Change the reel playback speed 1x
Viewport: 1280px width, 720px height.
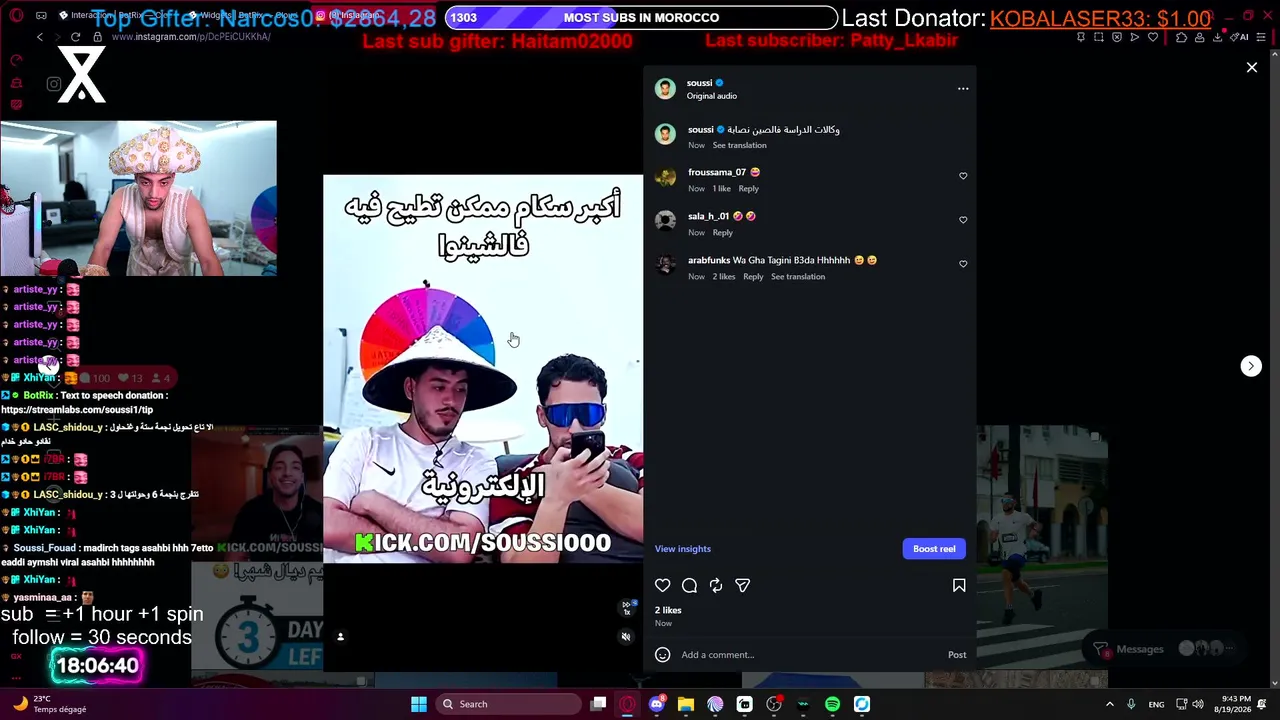click(628, 607)
